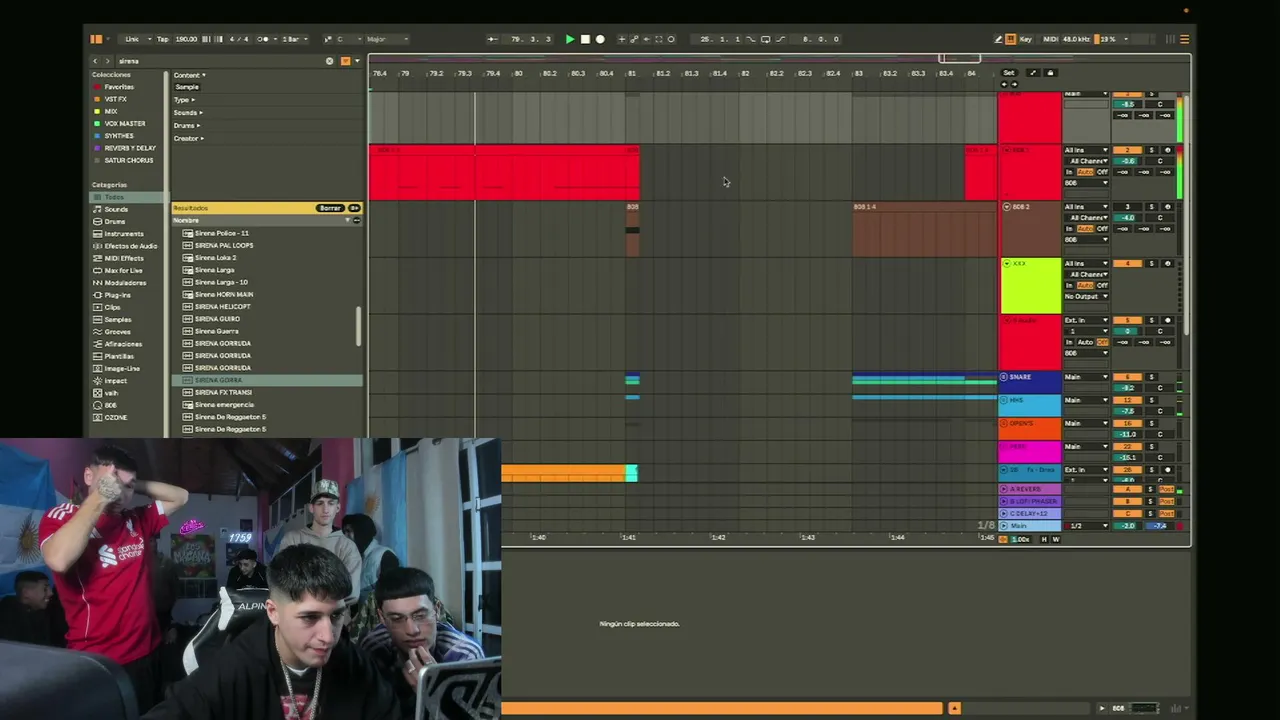Open the No Output dropdown on XXX track

[x=1086, y=296]
